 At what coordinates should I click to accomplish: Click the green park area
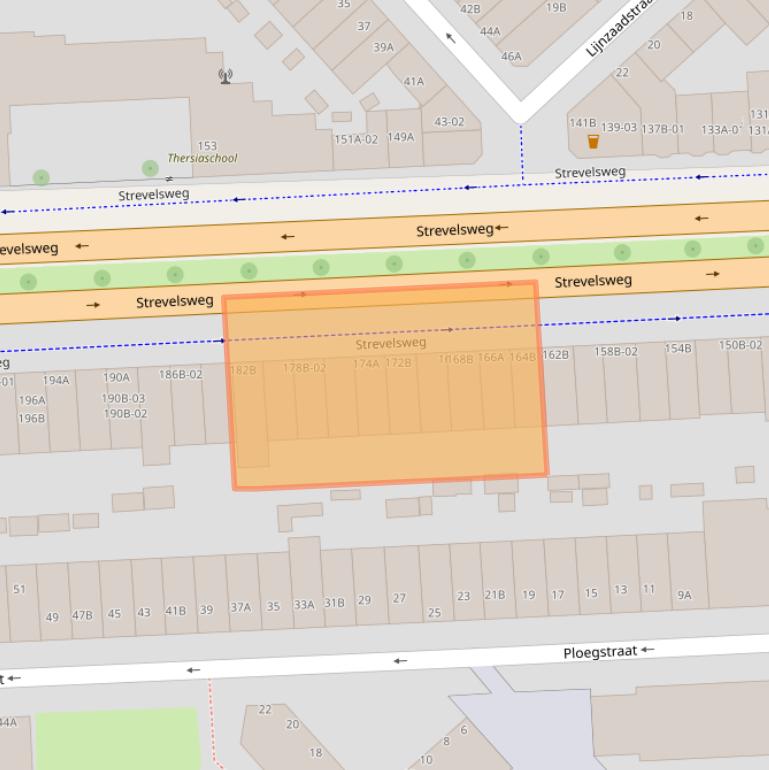(117, 739)
